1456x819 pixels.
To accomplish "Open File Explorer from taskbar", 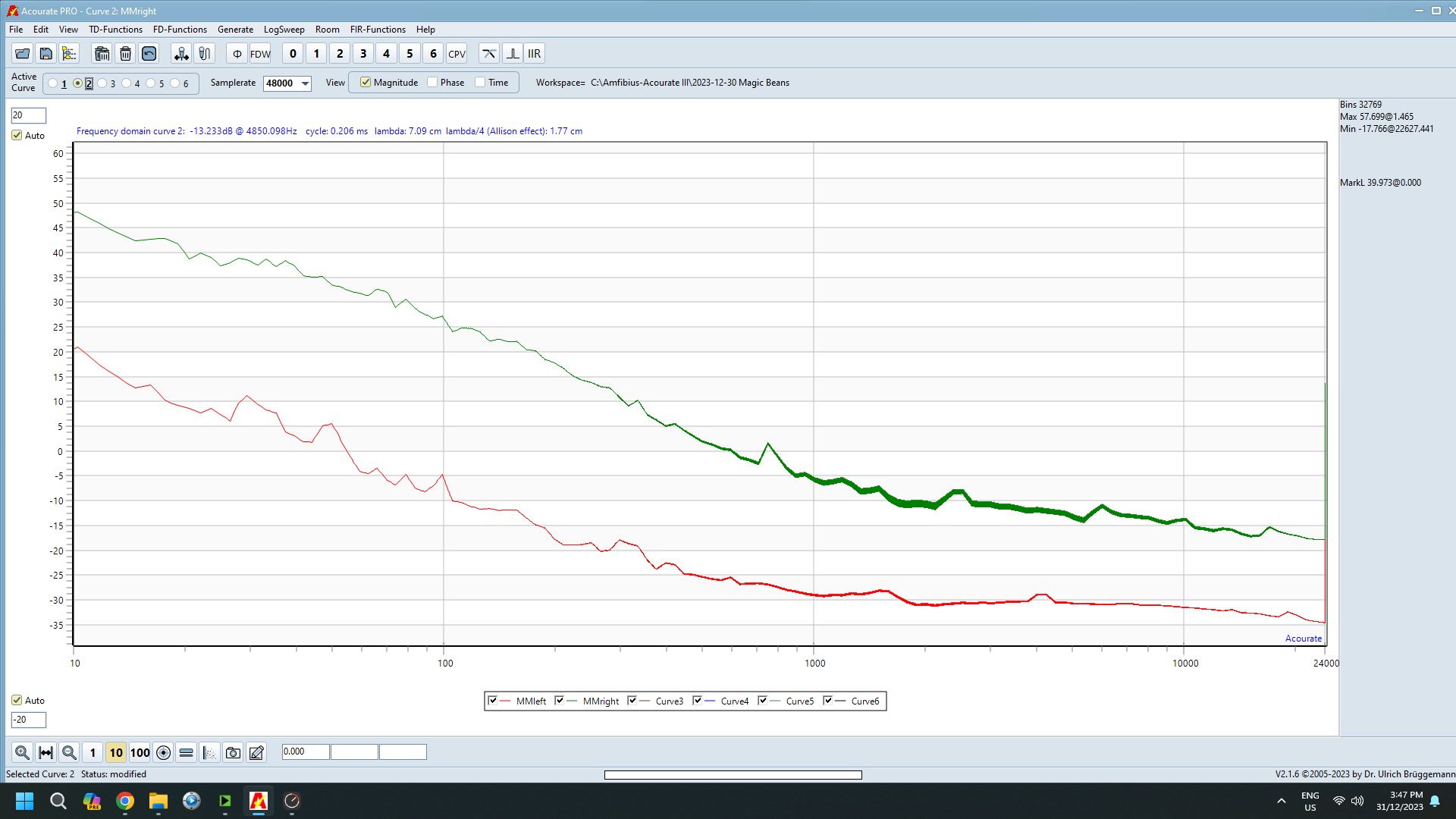I will pos(158,801).
